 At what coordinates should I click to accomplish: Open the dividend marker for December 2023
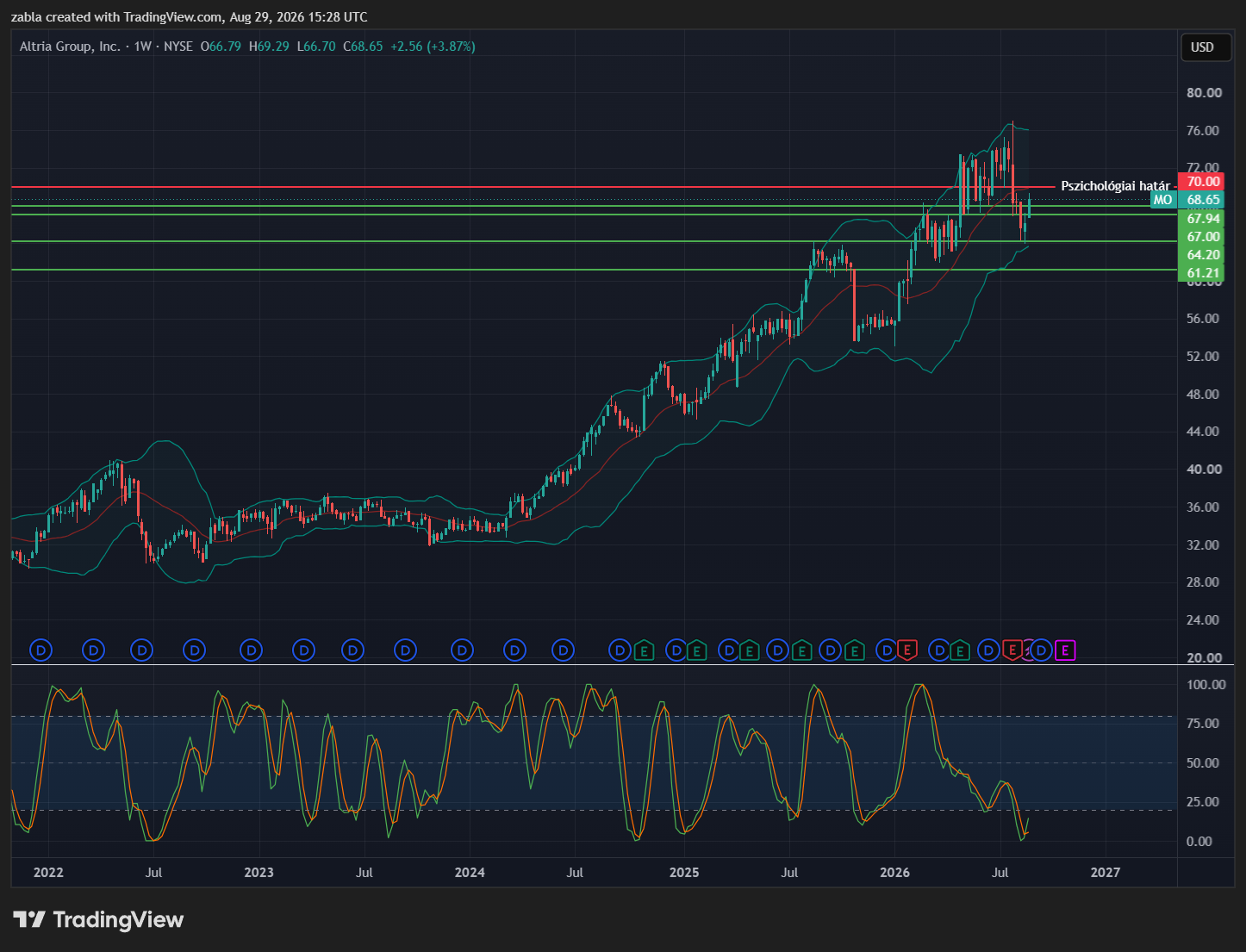pyautogui.click(x=463, y=650)
